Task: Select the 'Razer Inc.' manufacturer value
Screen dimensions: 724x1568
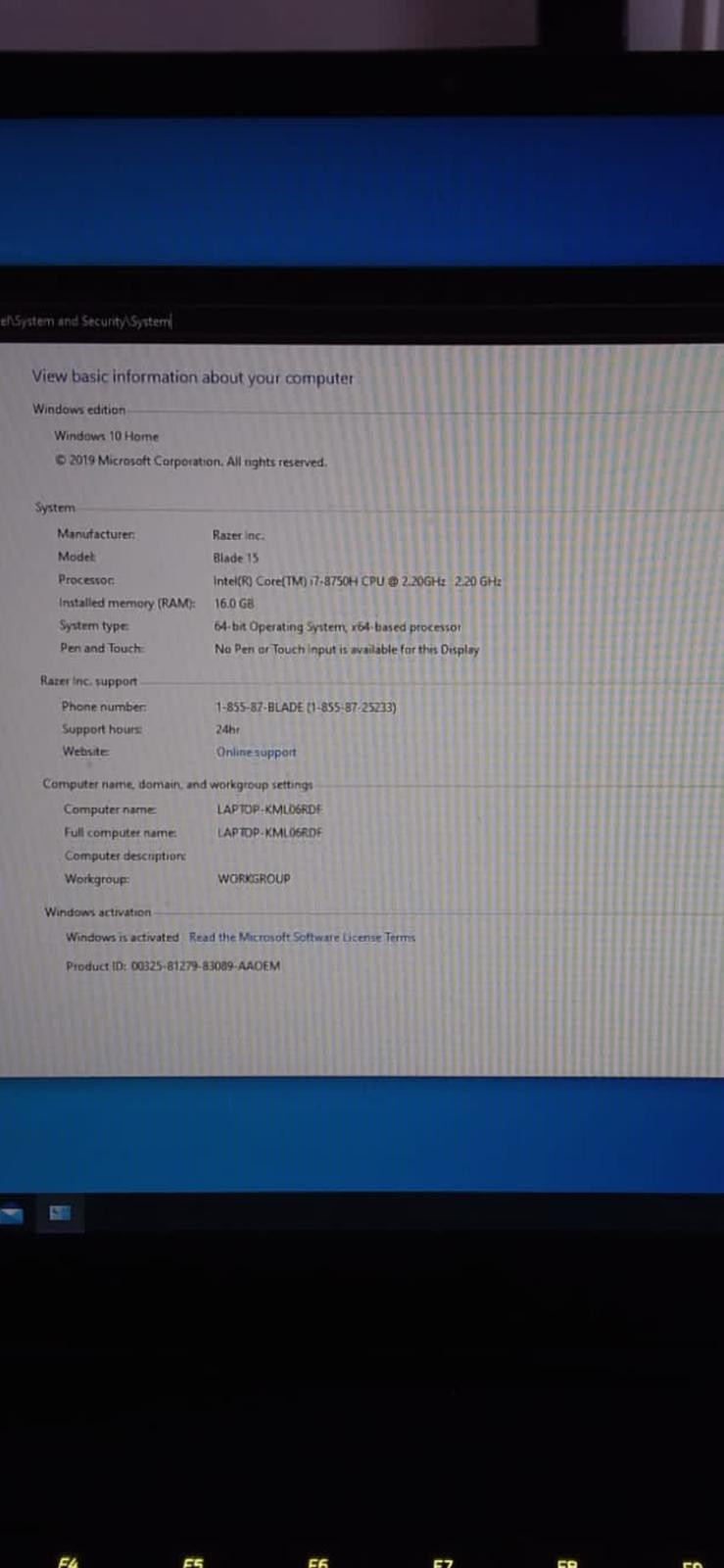Action: click(238, 535)
